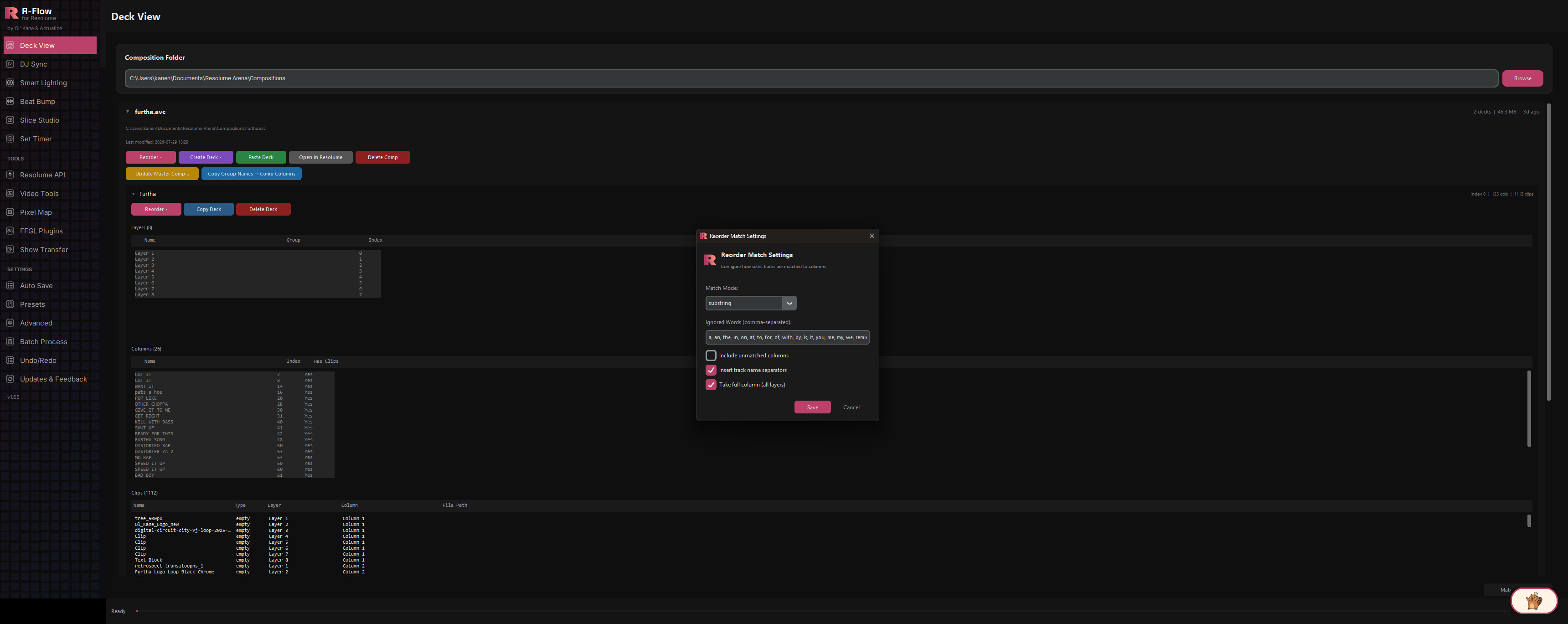Click the Delete Comp button

click(x=382, y=158)
